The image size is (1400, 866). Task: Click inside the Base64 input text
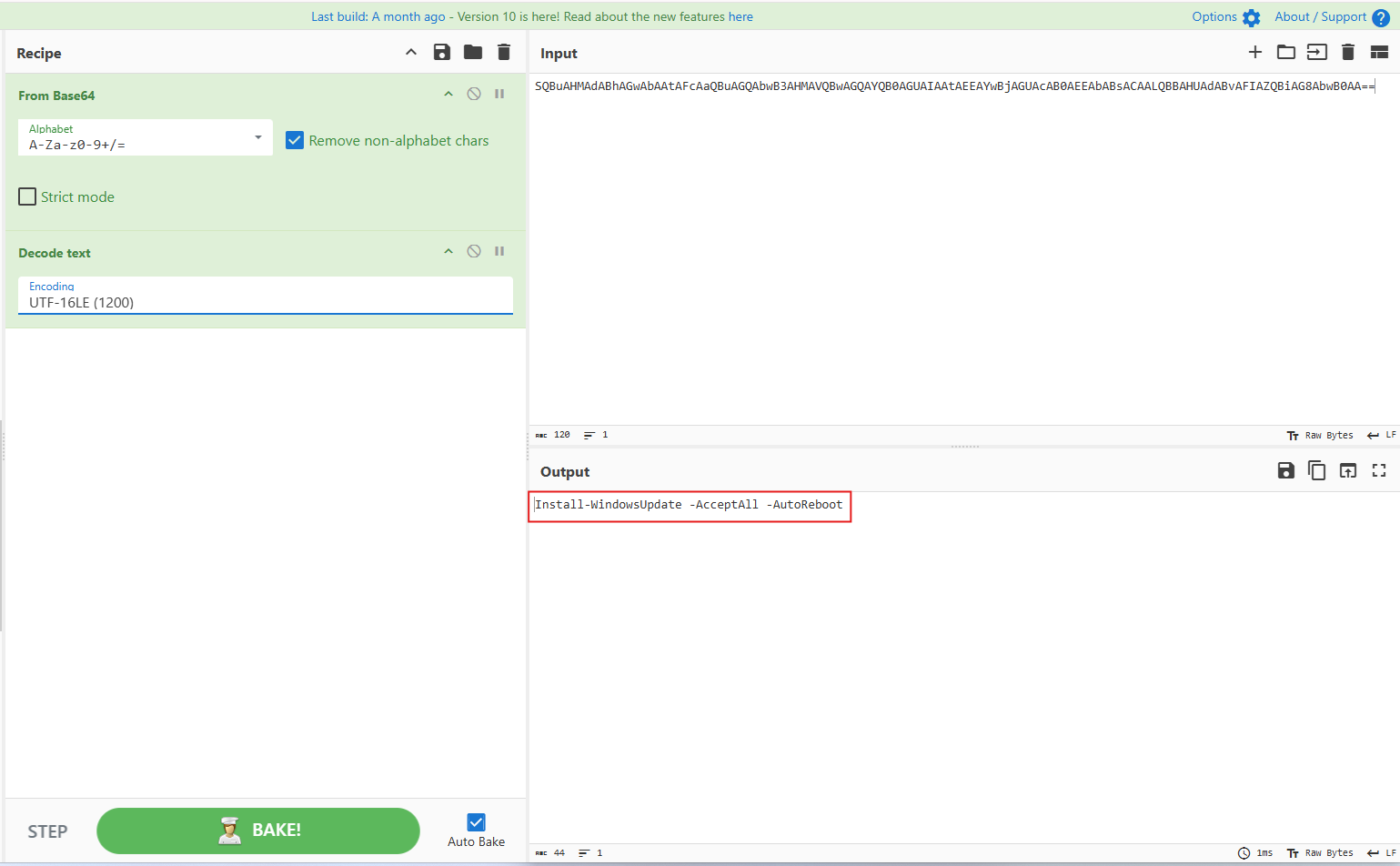[x=954, y=86]
